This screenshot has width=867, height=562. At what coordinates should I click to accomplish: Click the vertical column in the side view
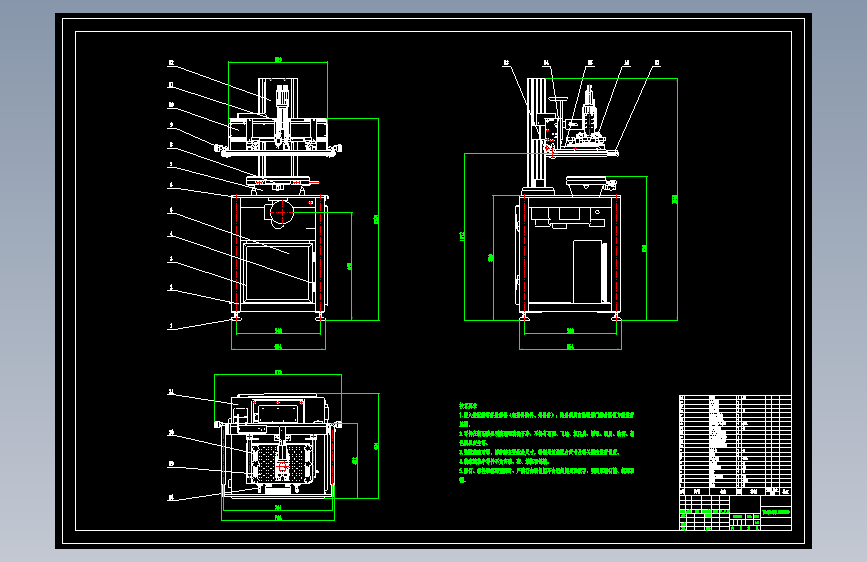pos(536,133)
